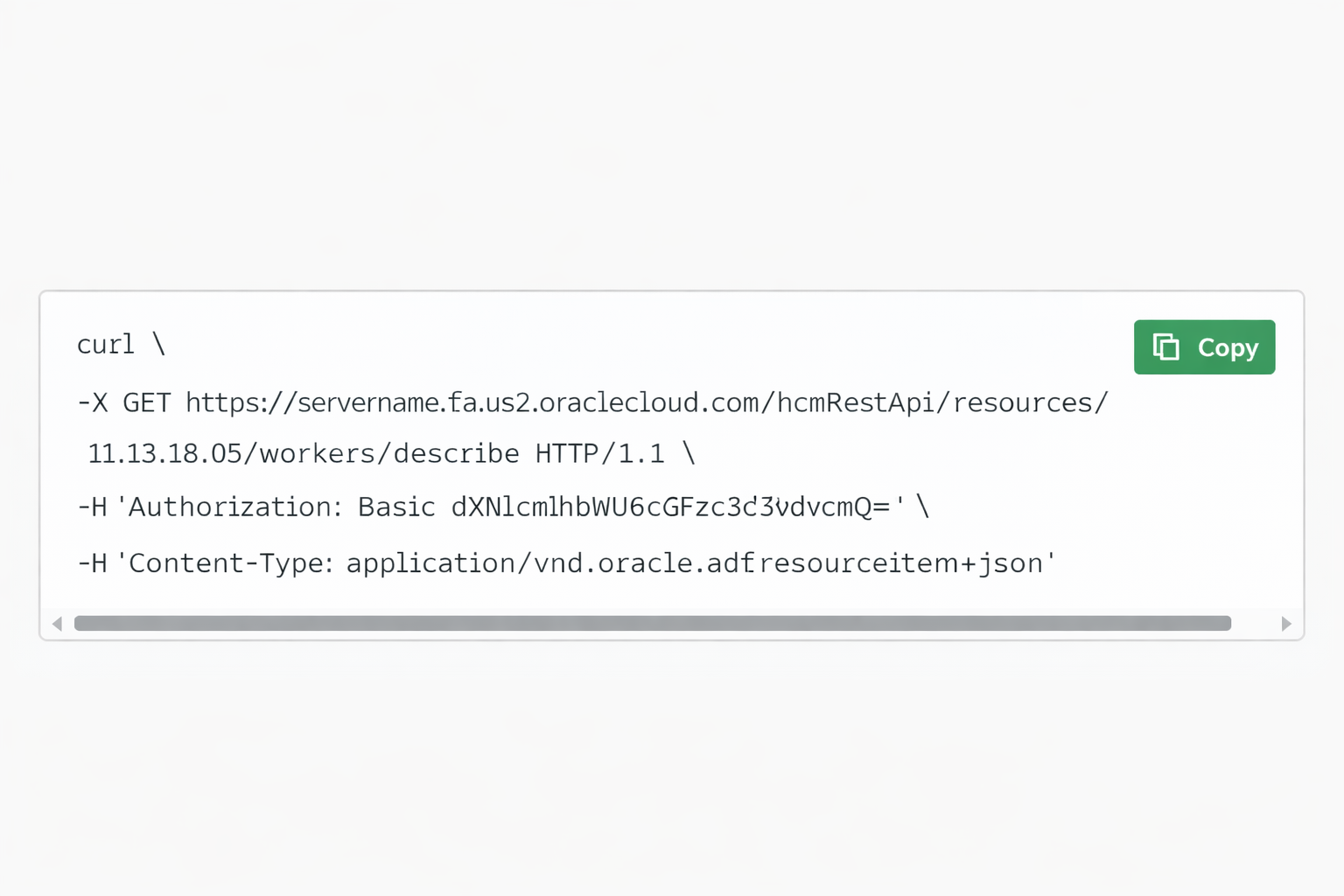Click the "HTTP/1.1" protocol text

click(x=600, y=454)
